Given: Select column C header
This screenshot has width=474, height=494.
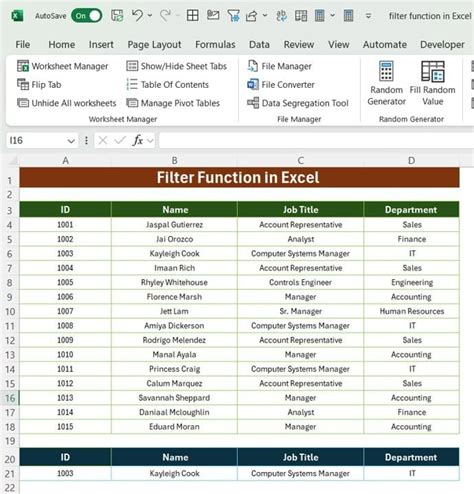Looking at the screenshot, I should click(300, 161).
